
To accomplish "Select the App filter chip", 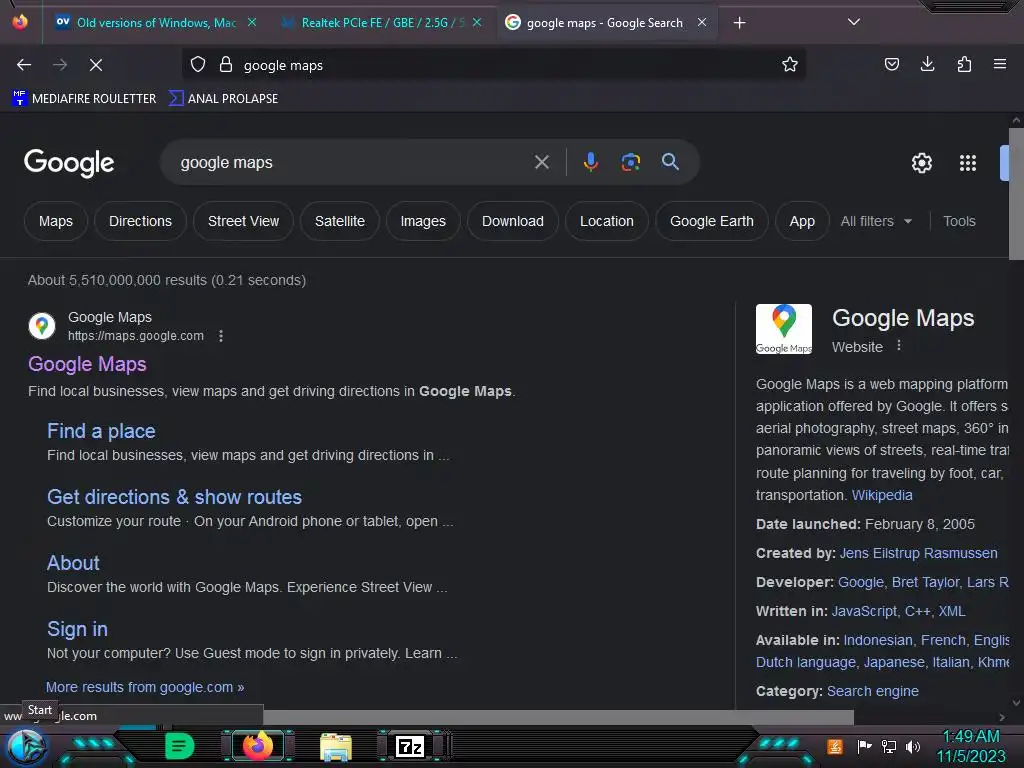I will click(x=802, y=221).
